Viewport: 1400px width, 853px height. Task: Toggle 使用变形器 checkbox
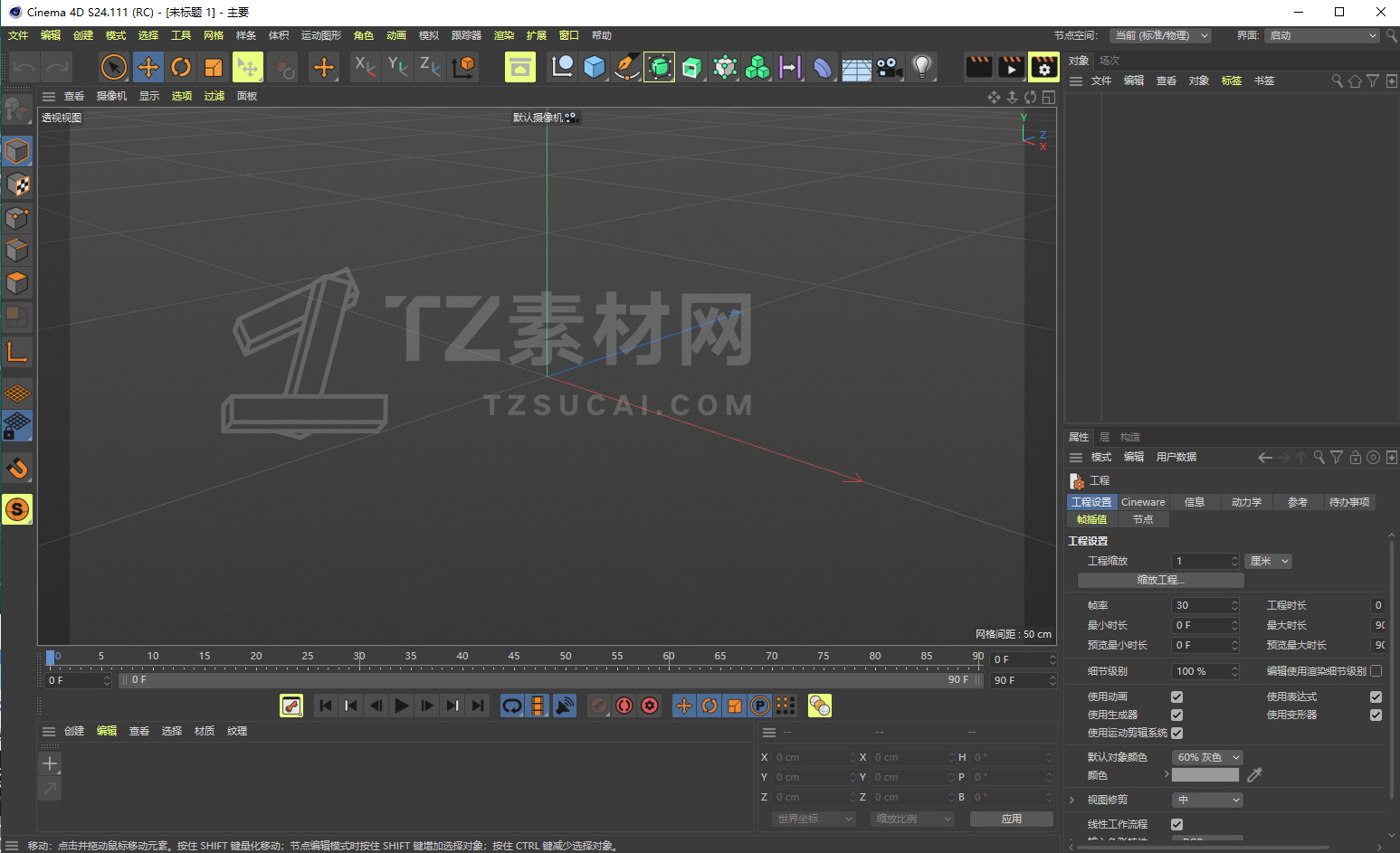1376,715
